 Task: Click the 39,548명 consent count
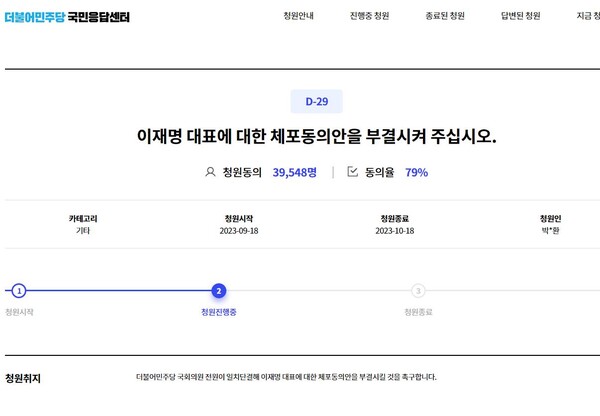click(294, 172)
